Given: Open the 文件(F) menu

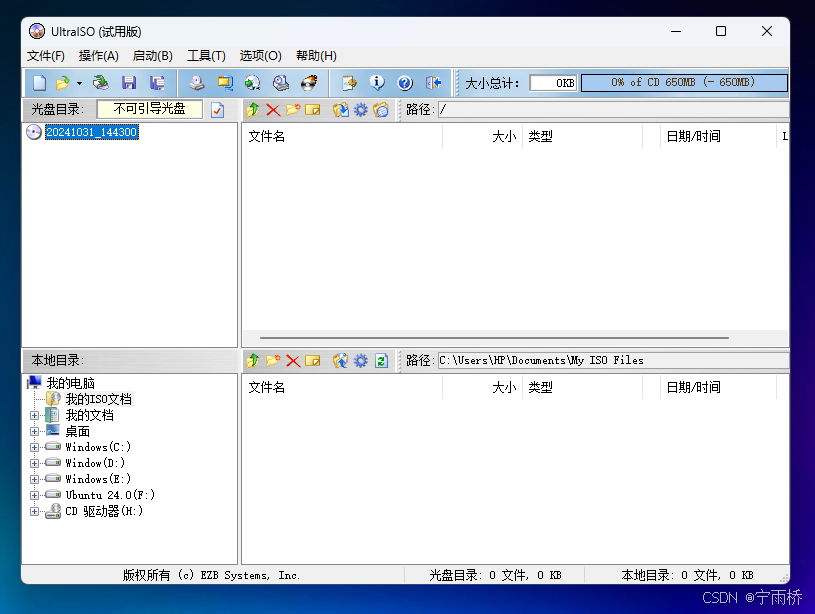Looking at the screenshot, I should coord(46,56).
